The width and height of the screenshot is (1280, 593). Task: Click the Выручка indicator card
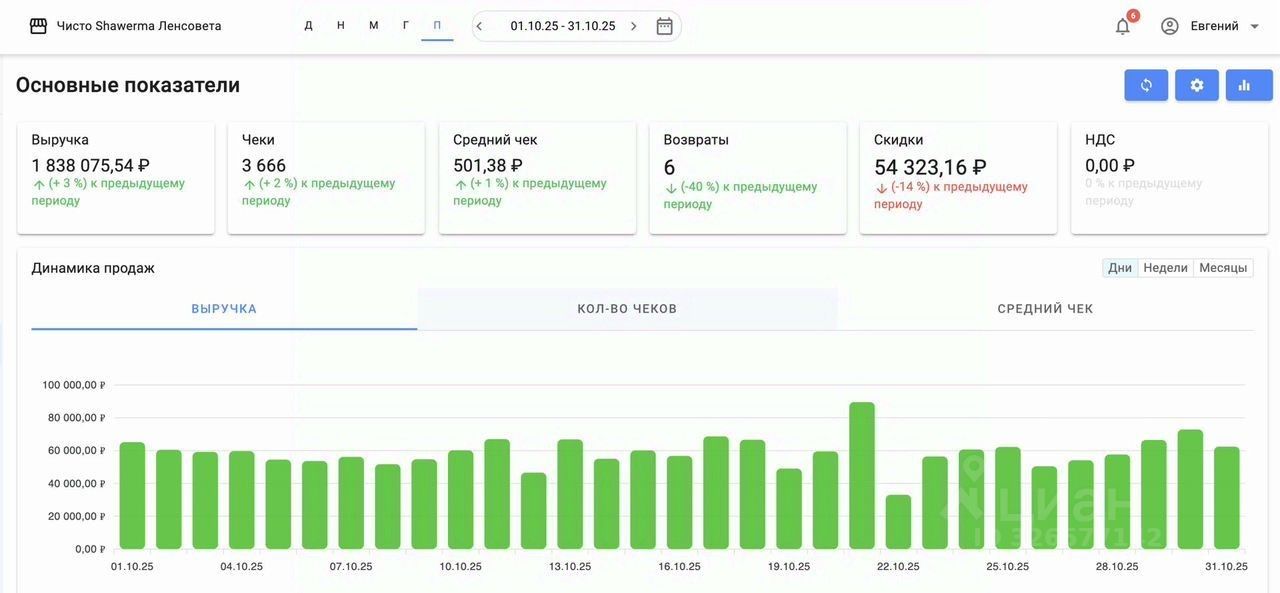tap(116, 177)
